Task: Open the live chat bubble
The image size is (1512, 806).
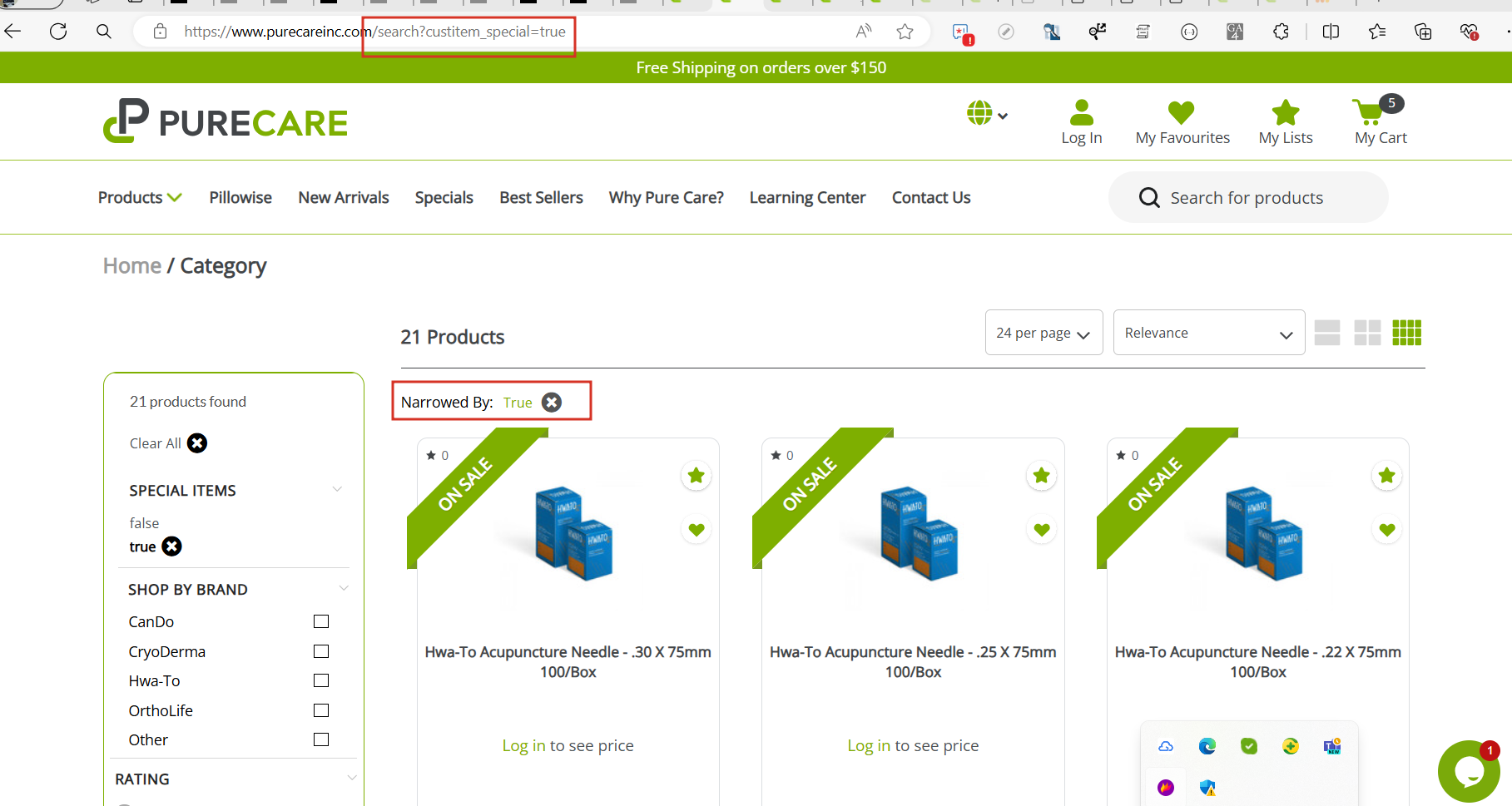Action: [x=1469, y=771]
